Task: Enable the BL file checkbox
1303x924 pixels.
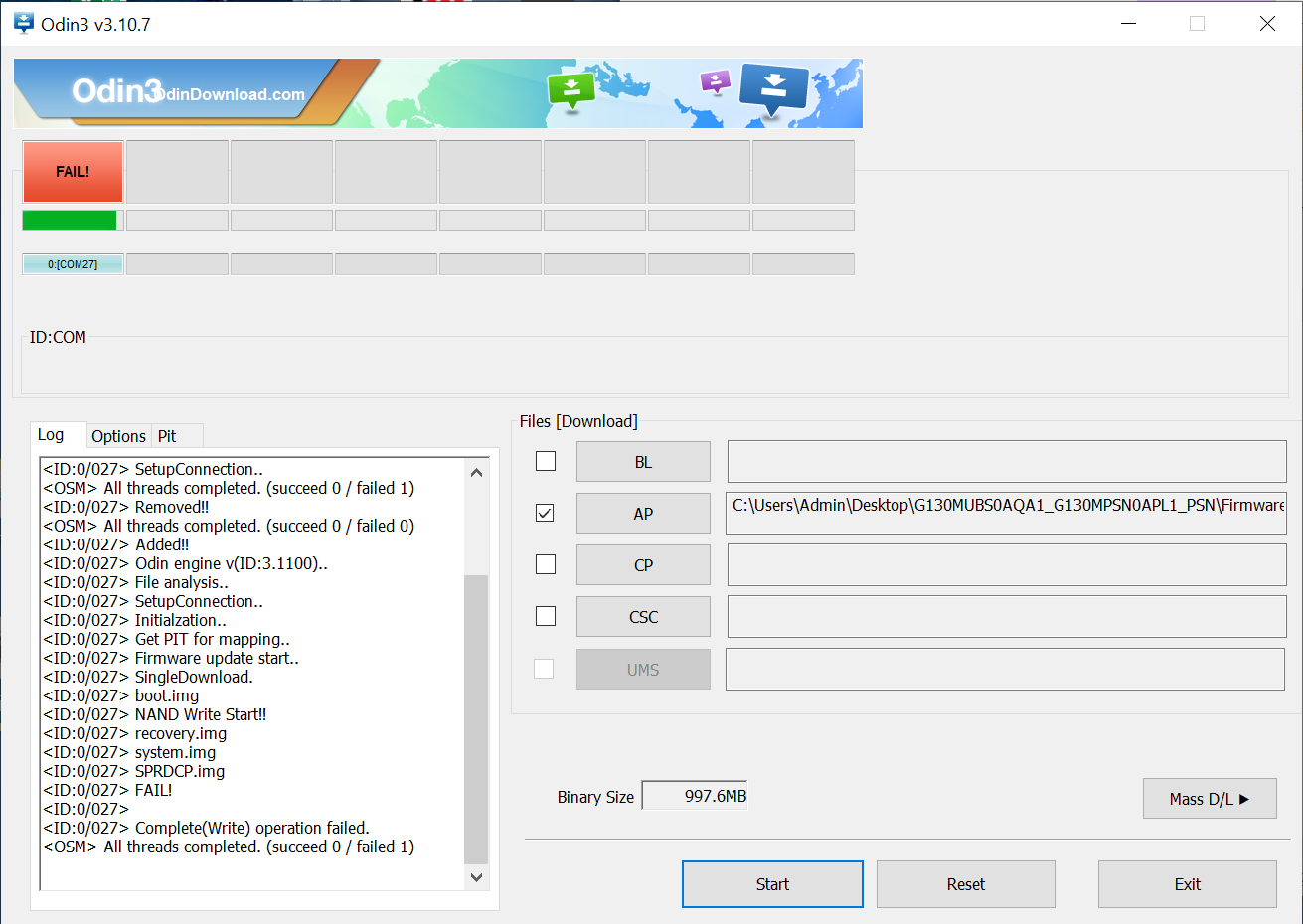Action: (x=546, y=461)
